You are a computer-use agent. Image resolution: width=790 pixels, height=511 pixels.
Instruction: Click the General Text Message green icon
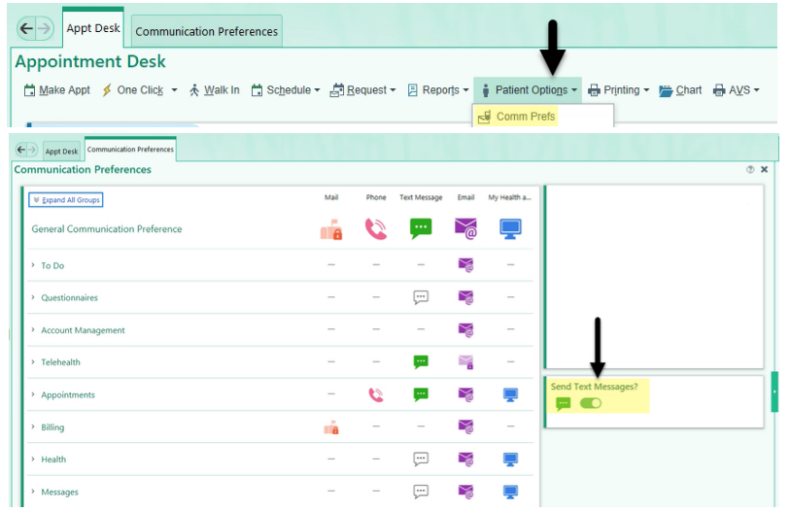click(x=421, y=229)
